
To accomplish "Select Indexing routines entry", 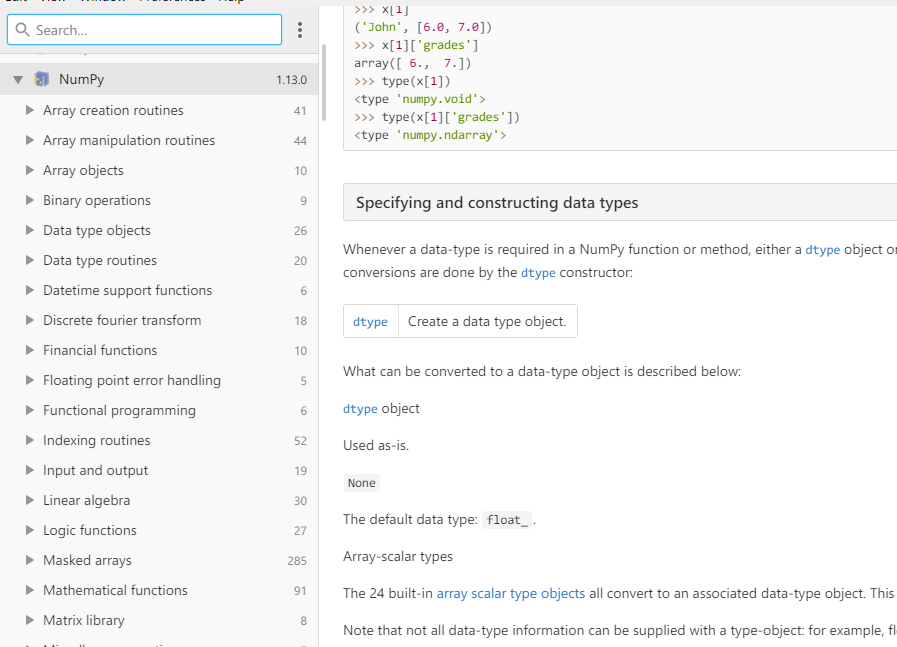I will coord(96,440).
